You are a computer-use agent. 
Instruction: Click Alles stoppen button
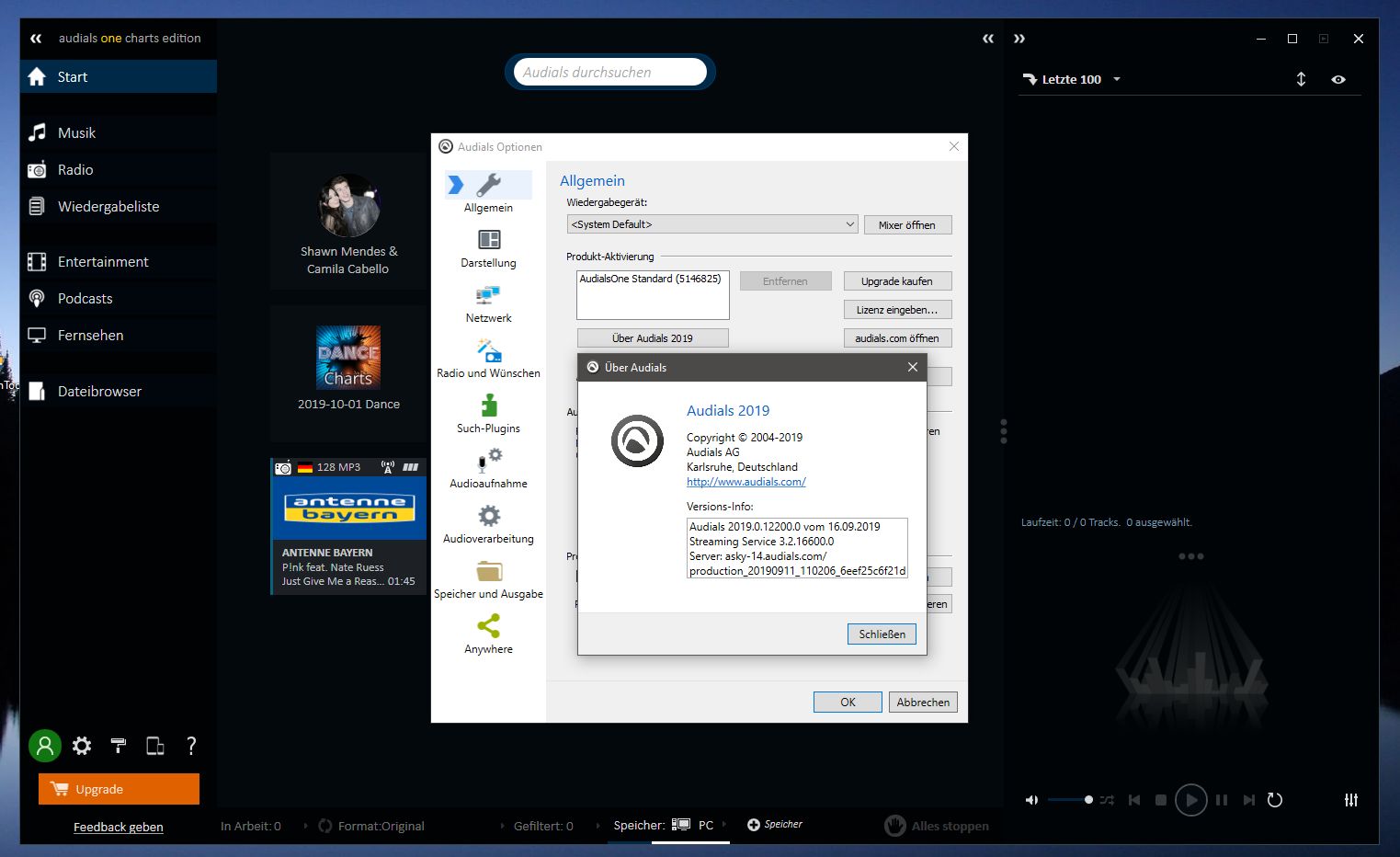[938, 826]
